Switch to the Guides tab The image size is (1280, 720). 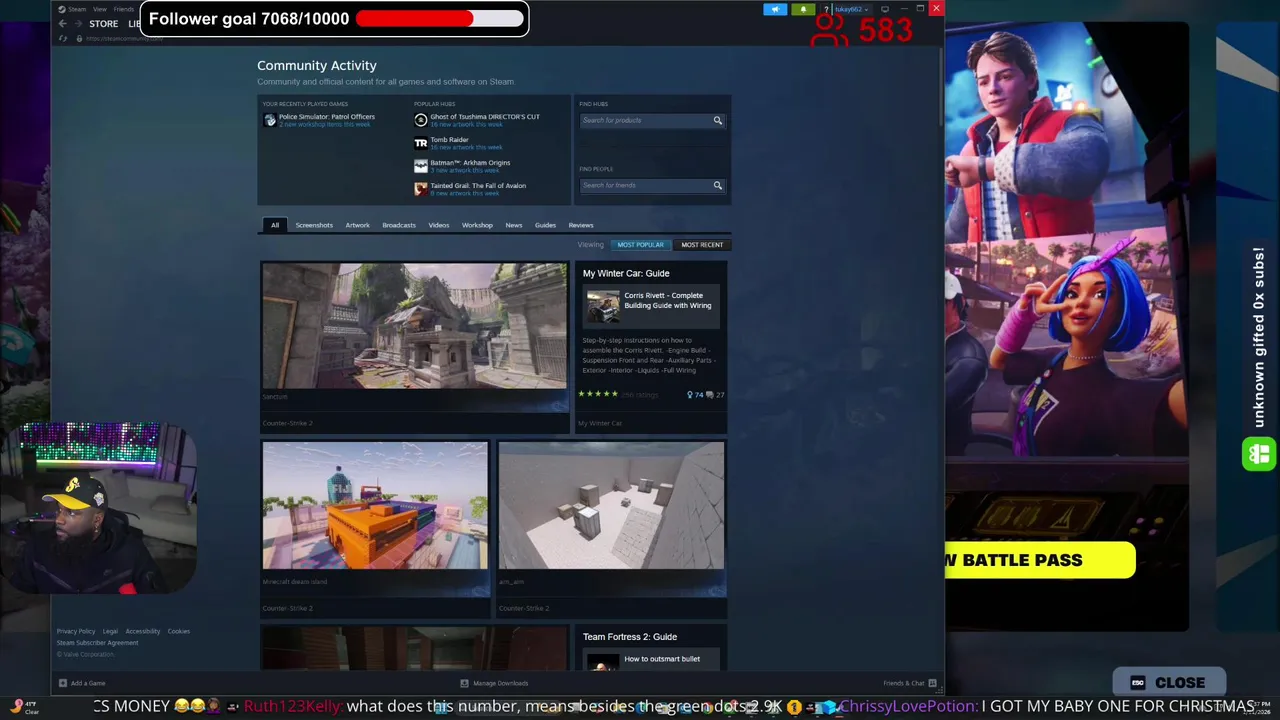[x=545, y=225]
